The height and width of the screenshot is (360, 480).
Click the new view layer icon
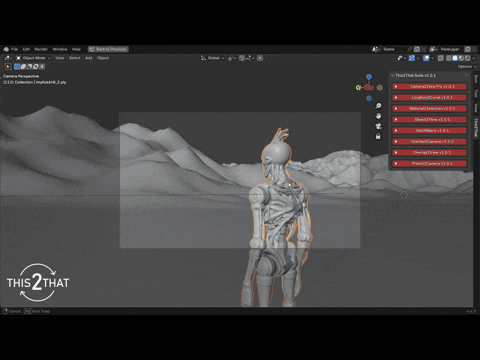[468, 49]
